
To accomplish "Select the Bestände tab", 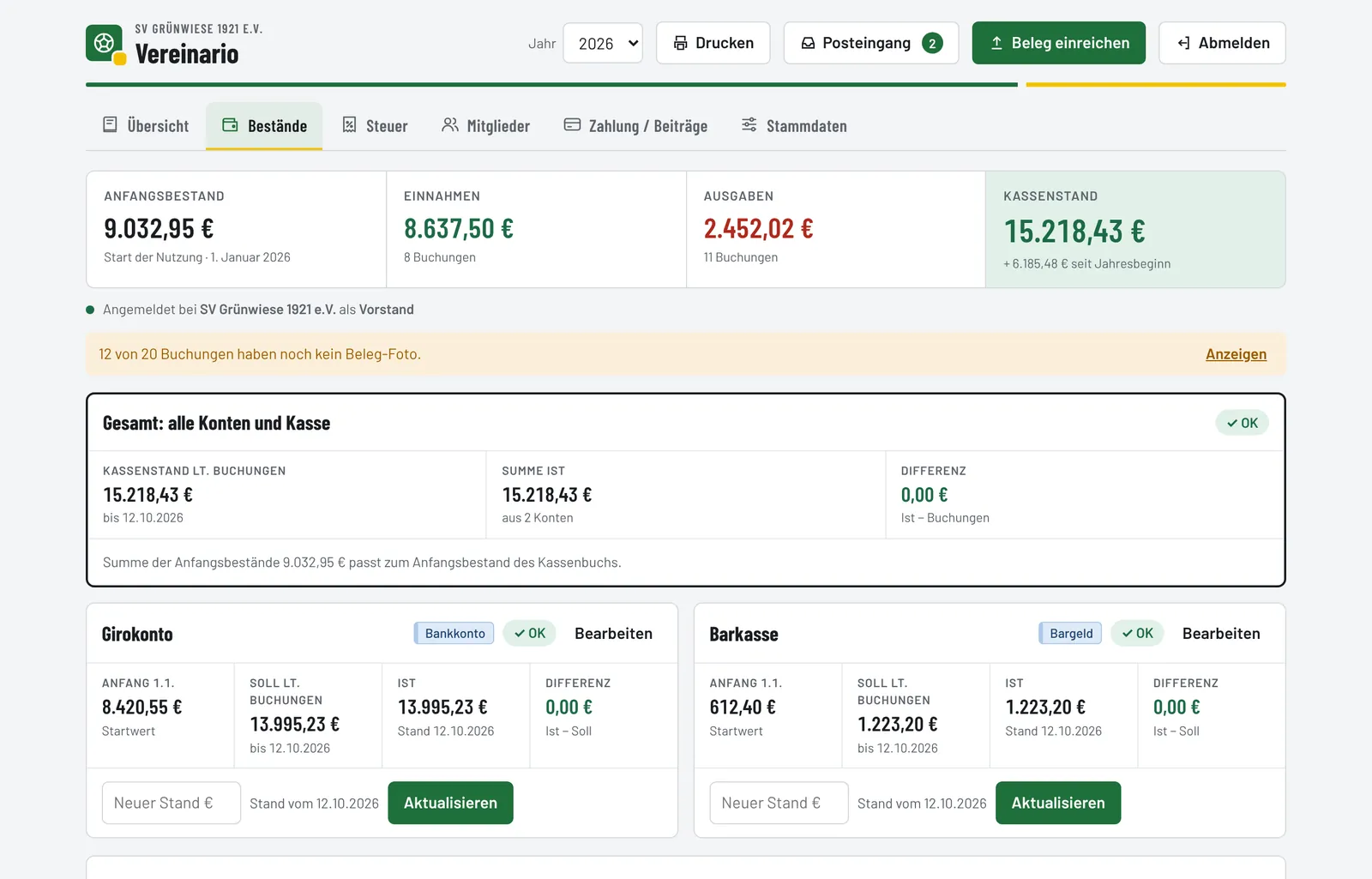I will 264,126.
